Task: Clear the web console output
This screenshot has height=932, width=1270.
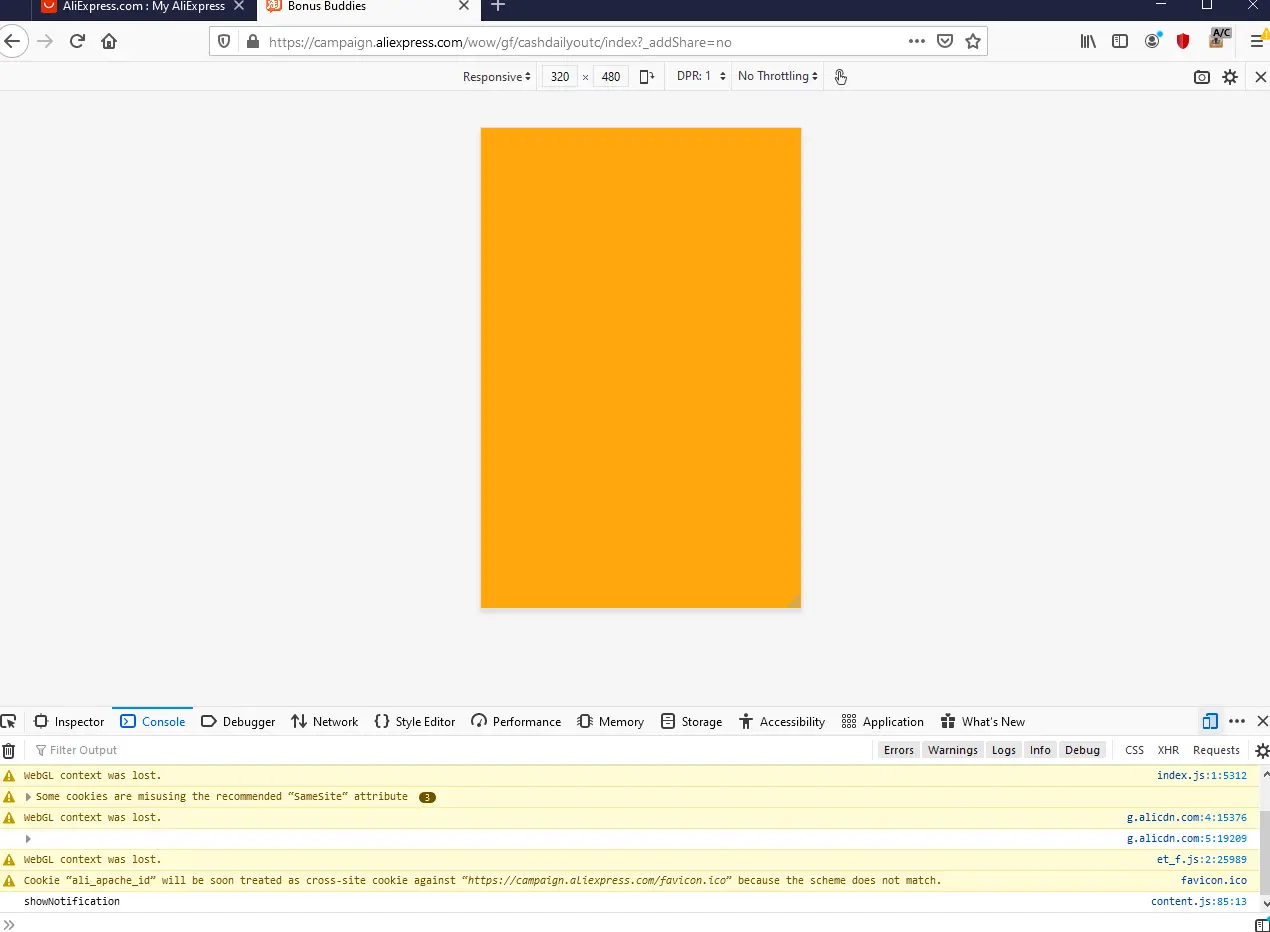Action: (x=9, y=750)
